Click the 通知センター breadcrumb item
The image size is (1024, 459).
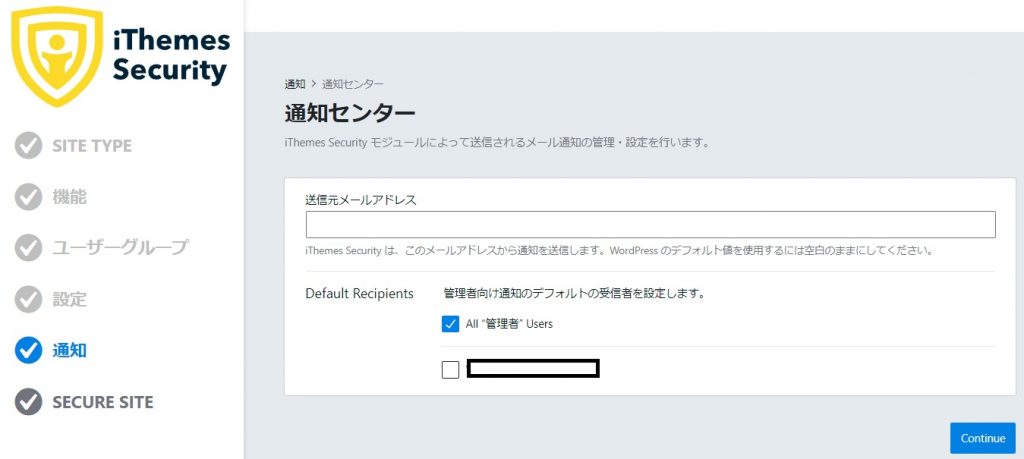(353, 84)
